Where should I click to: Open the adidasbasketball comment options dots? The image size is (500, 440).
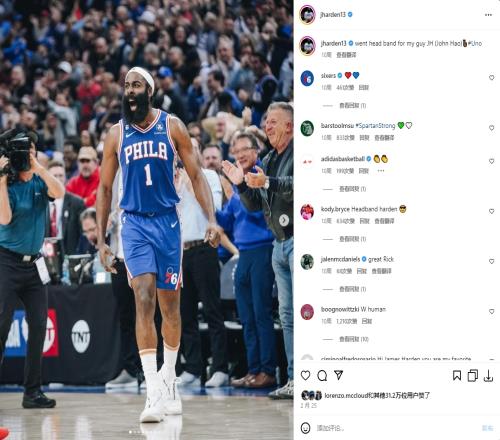pos(381,171)
